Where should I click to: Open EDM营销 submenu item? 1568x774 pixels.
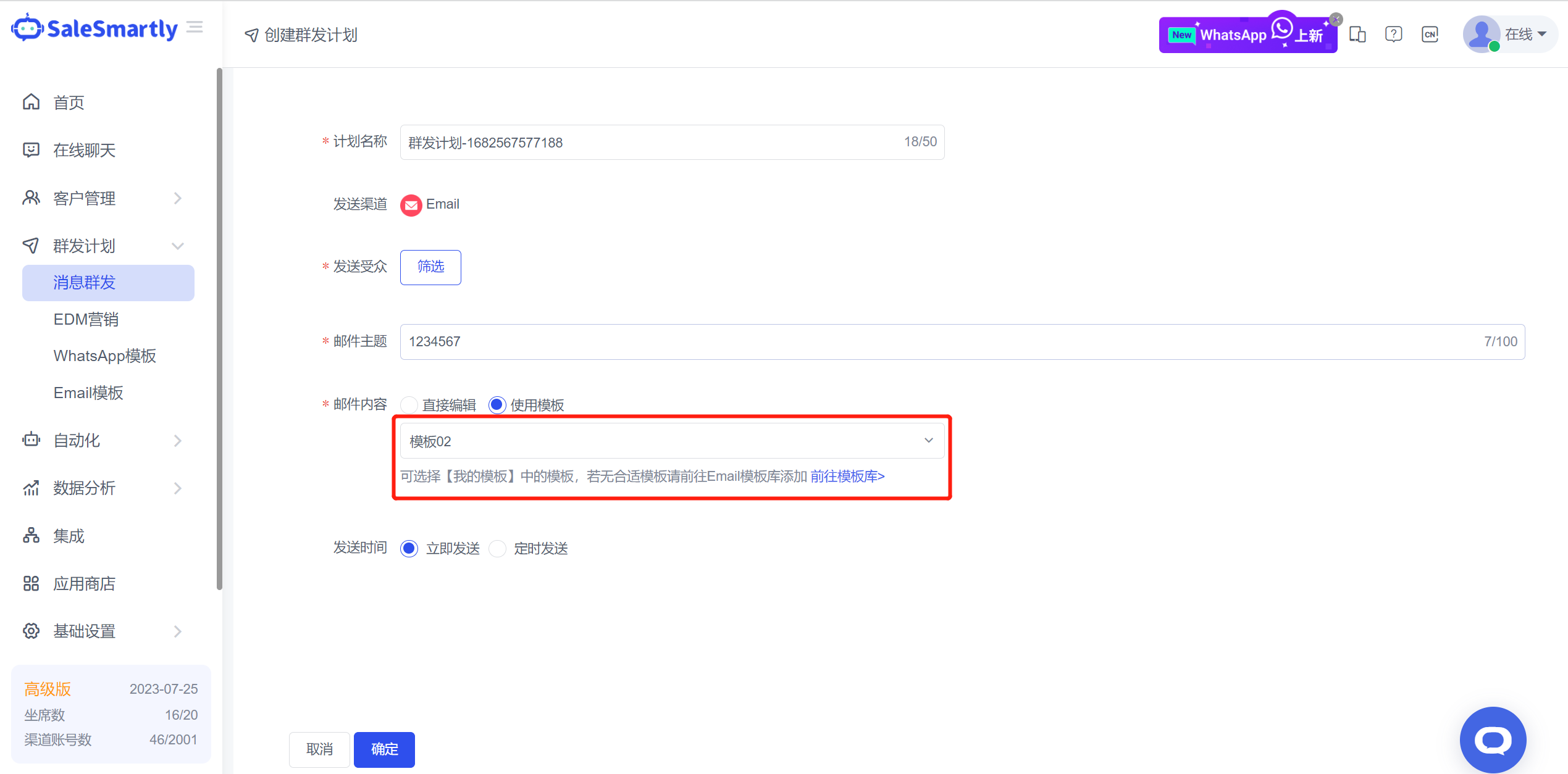click(x=86, y=319)
